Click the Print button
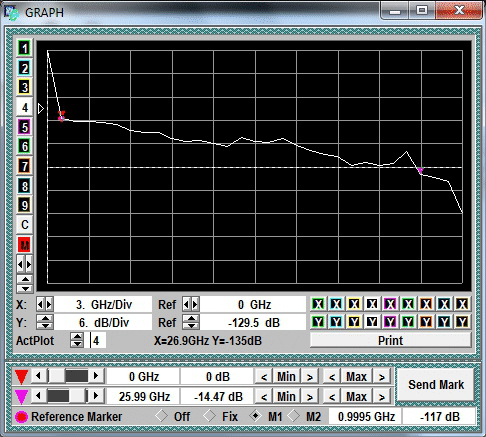The height and width of the screenshot is (437, 486). click(390, 340)
